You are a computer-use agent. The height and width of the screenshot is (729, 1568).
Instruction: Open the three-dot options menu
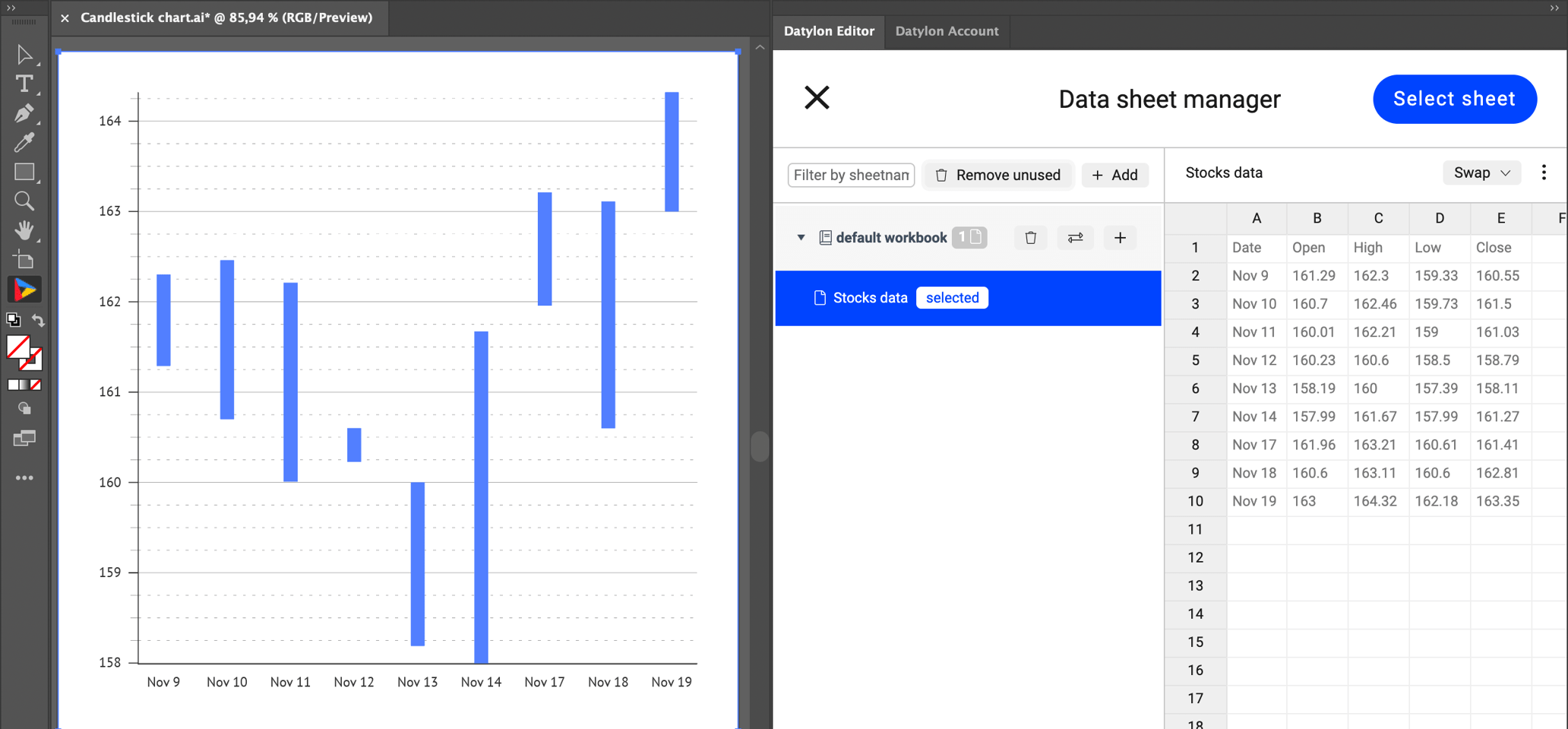click(1544, 173)
